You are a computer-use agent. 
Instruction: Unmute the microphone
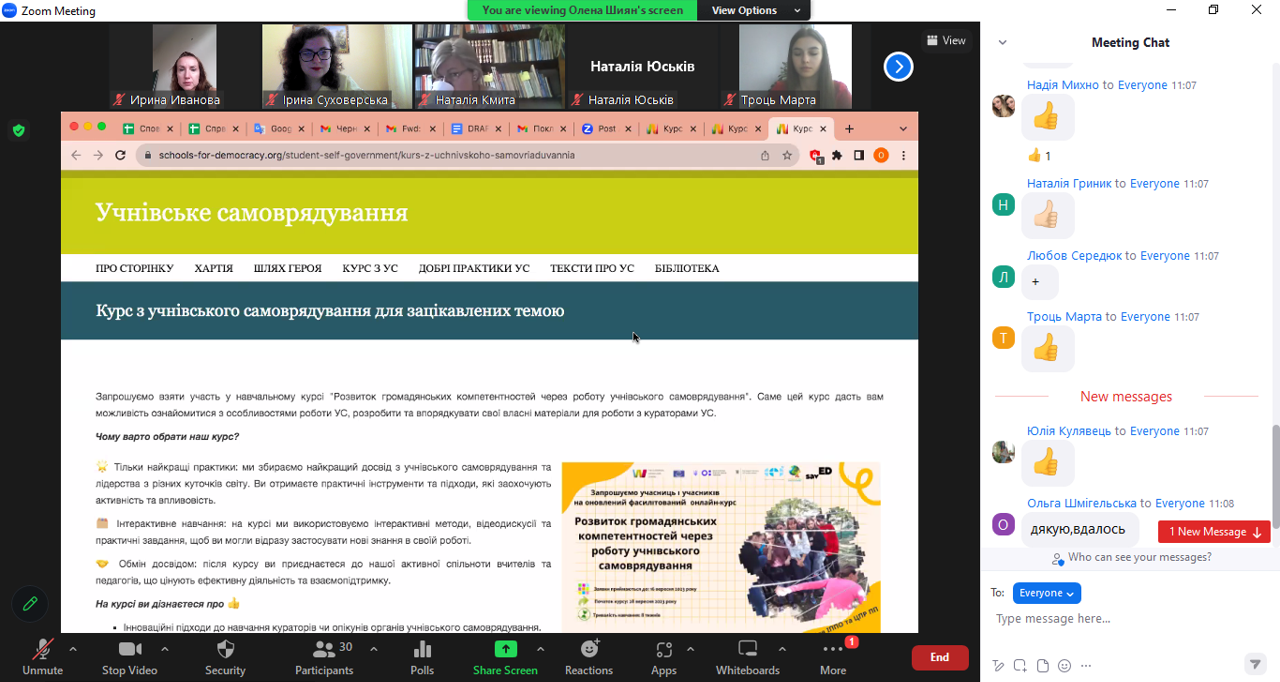(42, 656)
